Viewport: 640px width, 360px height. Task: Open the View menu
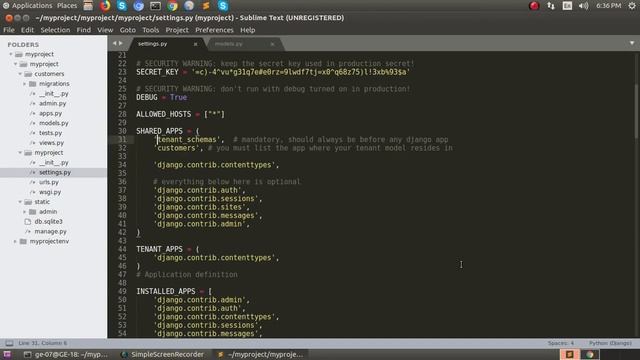[x=105, y=30]
